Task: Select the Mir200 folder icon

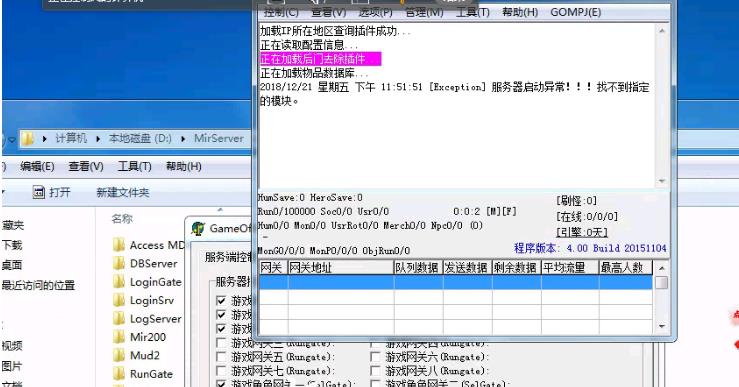Action: point(119,337)
